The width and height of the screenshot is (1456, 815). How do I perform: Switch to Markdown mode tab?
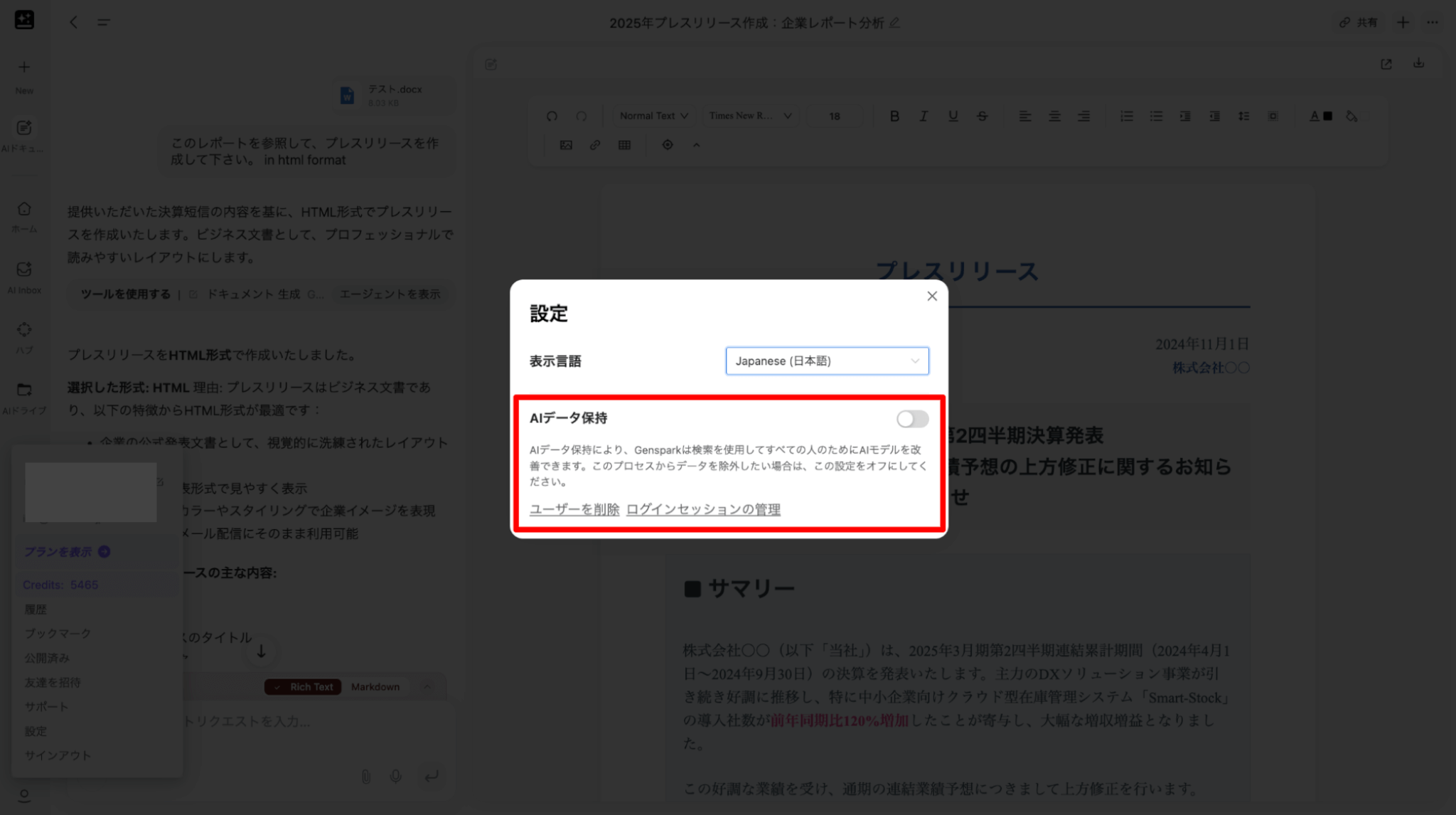point(375,687)
